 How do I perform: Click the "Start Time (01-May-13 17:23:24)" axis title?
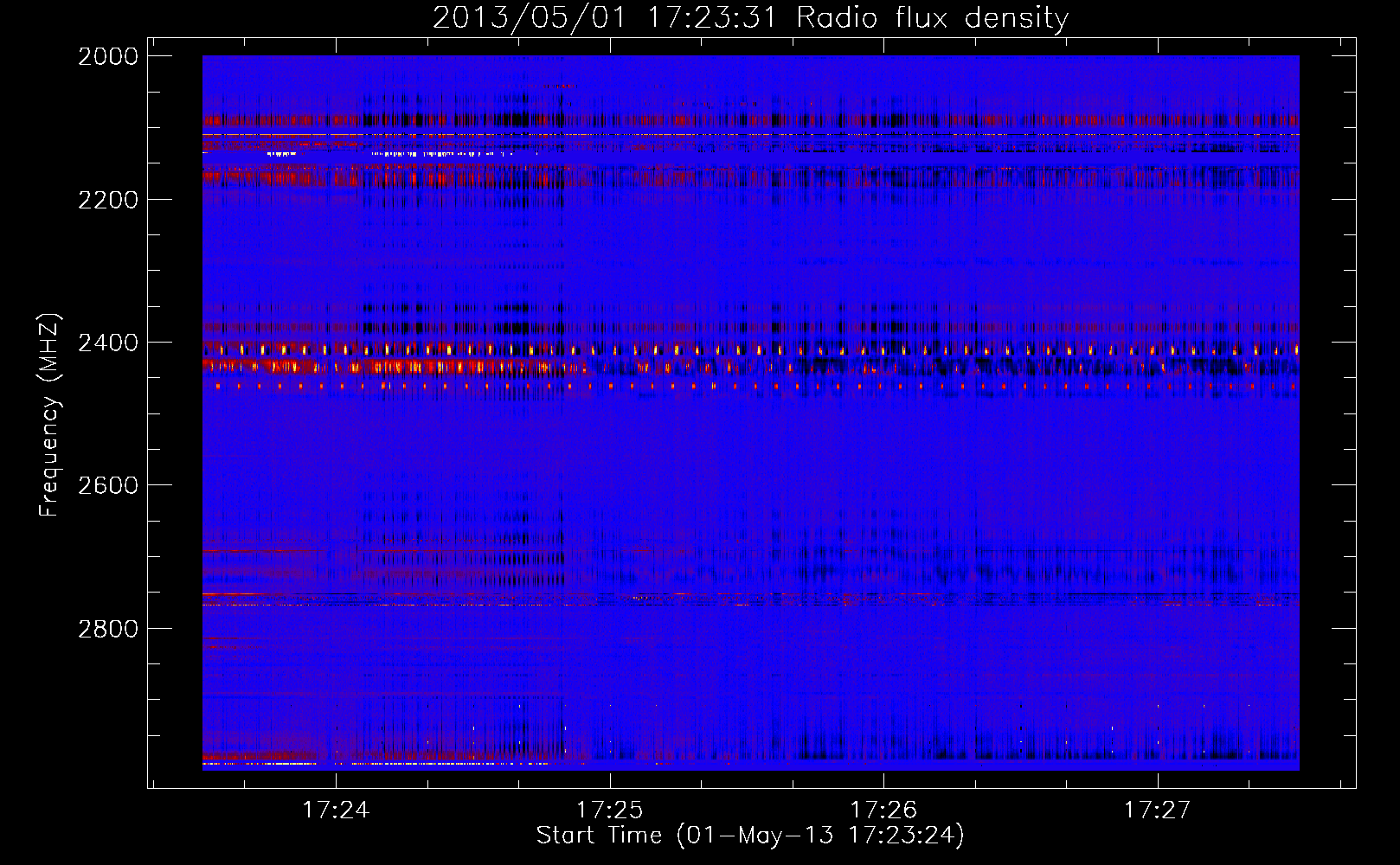(750, 836)
